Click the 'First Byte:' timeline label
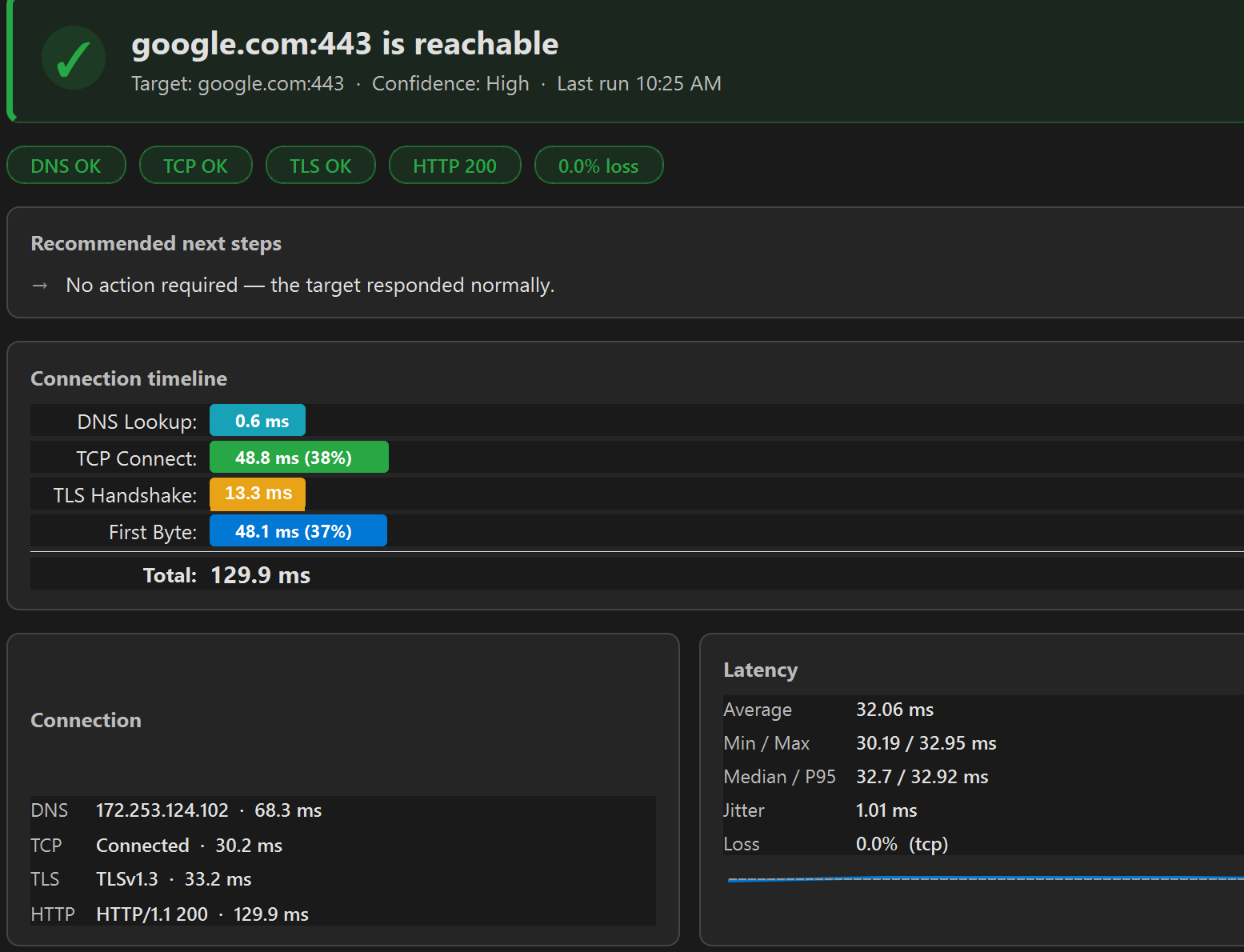 153,532
